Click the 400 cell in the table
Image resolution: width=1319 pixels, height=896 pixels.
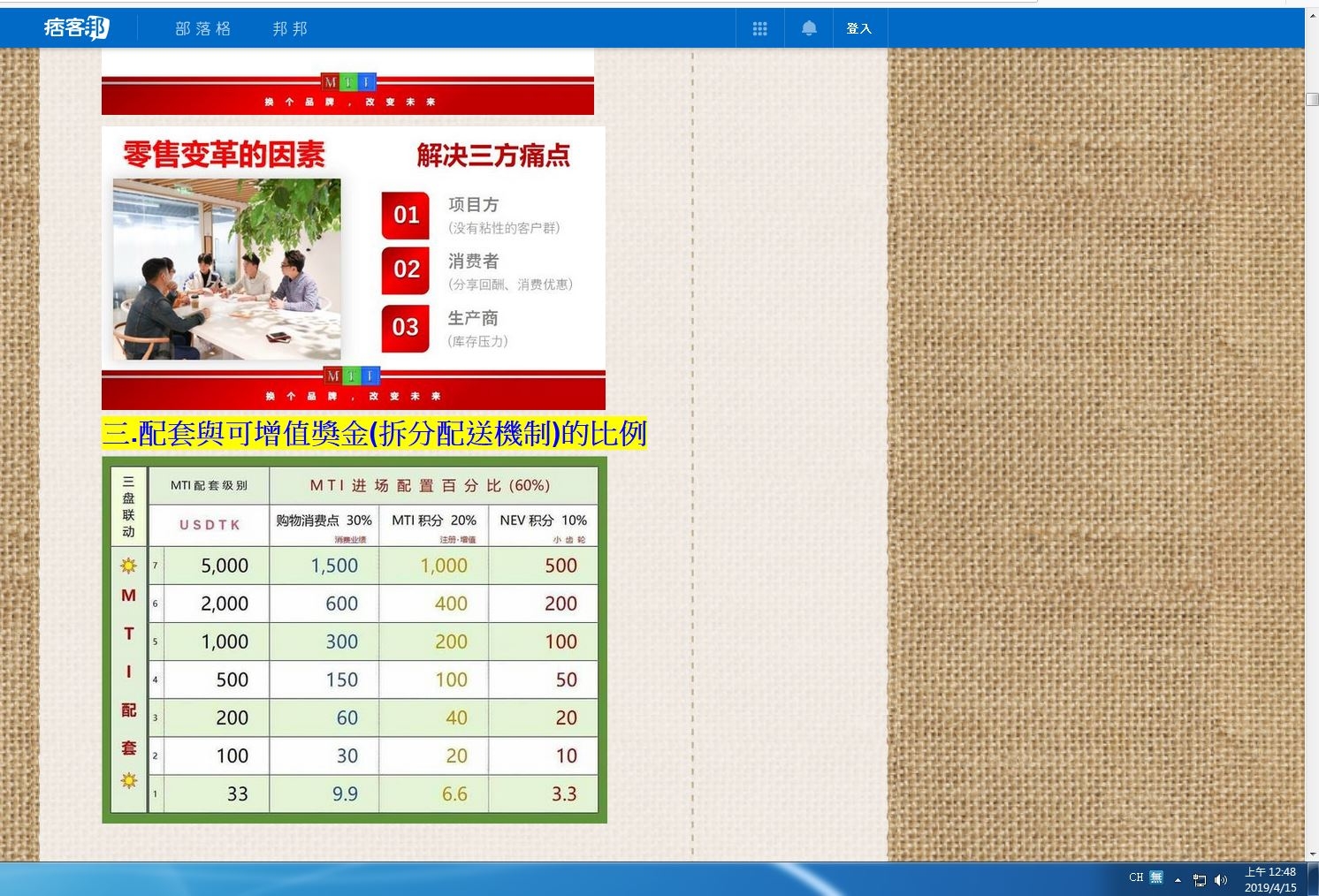[x=433, y=604]
